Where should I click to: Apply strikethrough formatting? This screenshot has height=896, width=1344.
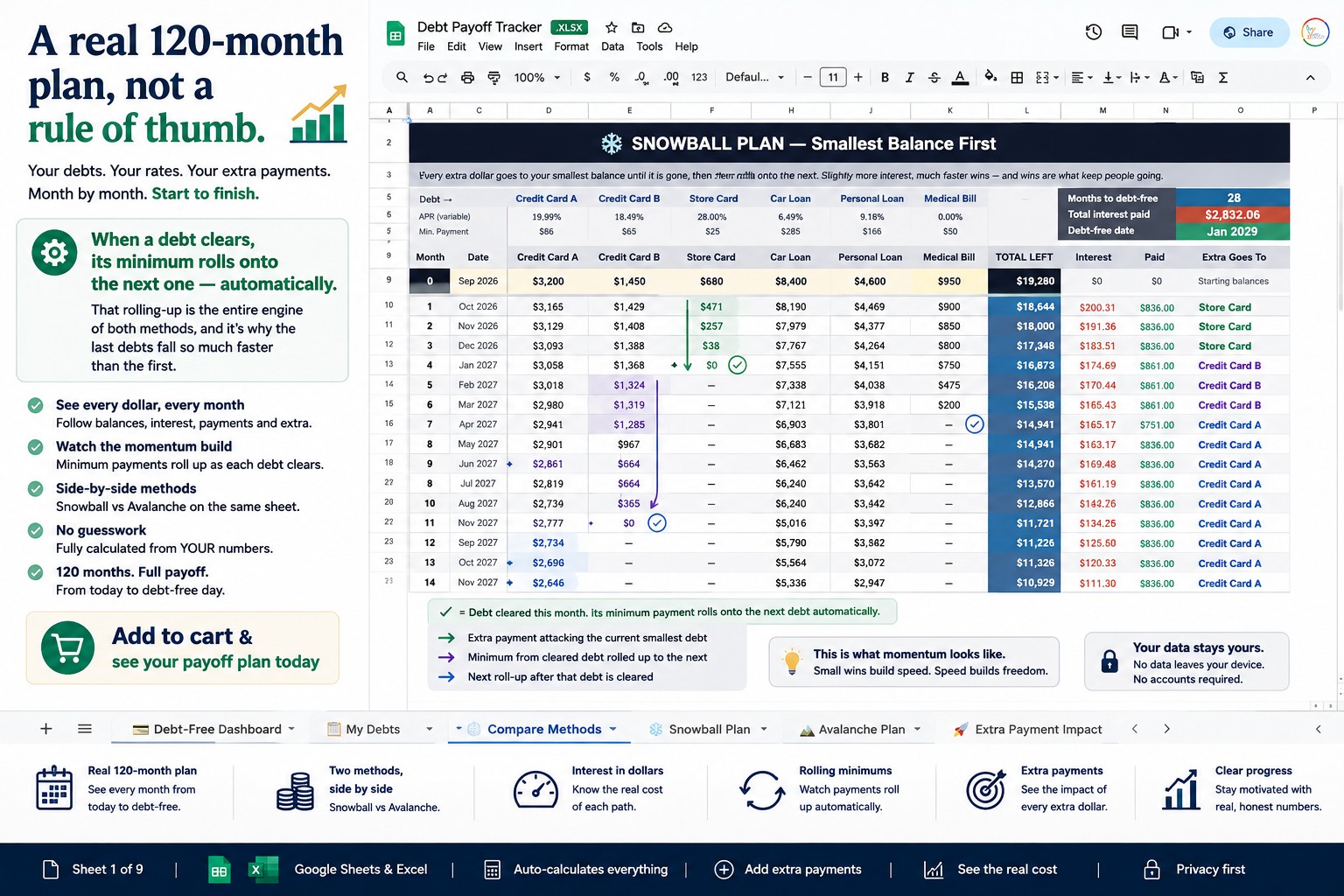[934, 78]
